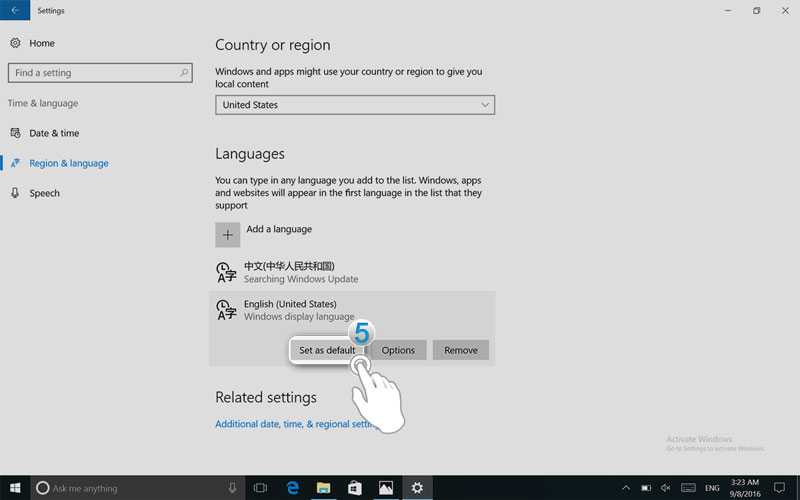
Task: Click the Home gear icon
Action: (15, 43)
